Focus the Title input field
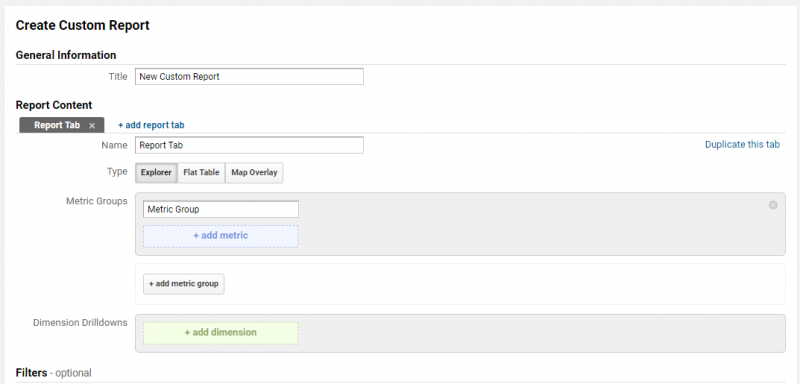This screenshot has height=384, width=800. [x=249, y=76]
